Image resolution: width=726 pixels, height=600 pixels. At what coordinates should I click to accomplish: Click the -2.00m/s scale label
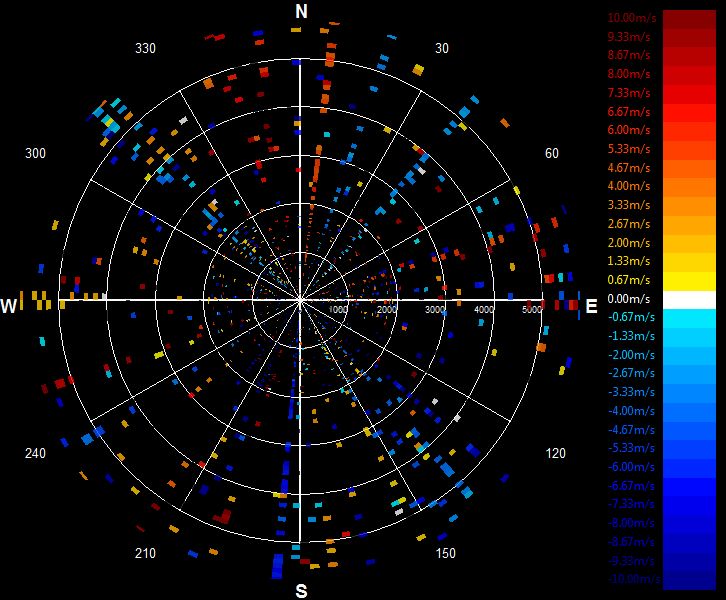click(x=631, y=355)
